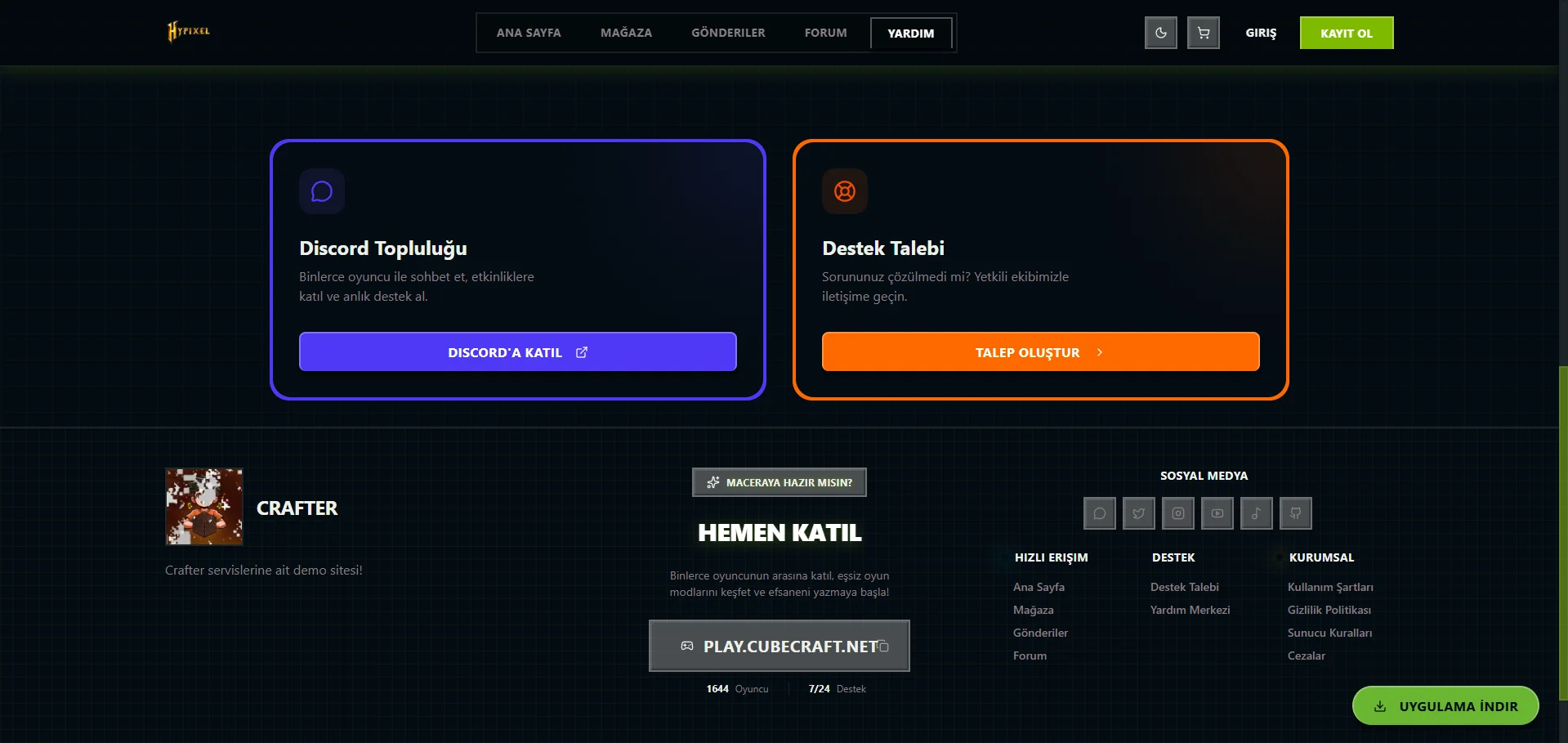Open the Twitter social media icon
The image size is (1568, 743).
[x=1139, y=513]
